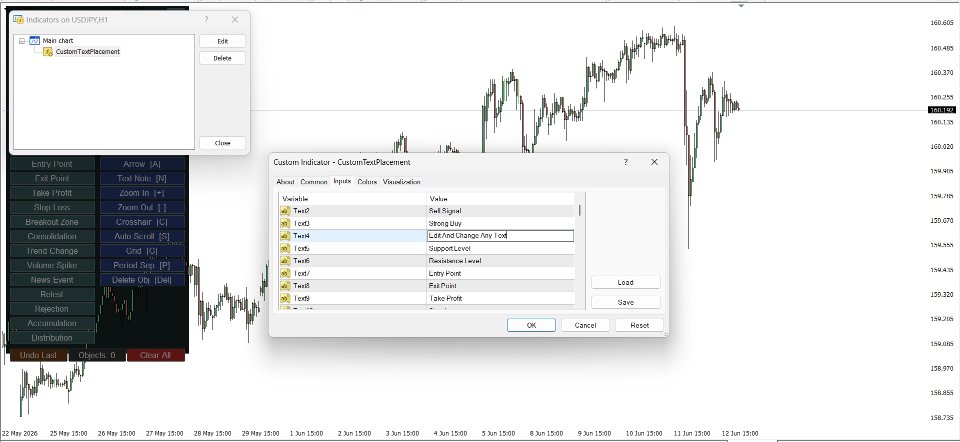This screenshot has height=442, width=960.
Task: Select the 'Take Profit' value cell in inputs
Action: pos(500,299)
